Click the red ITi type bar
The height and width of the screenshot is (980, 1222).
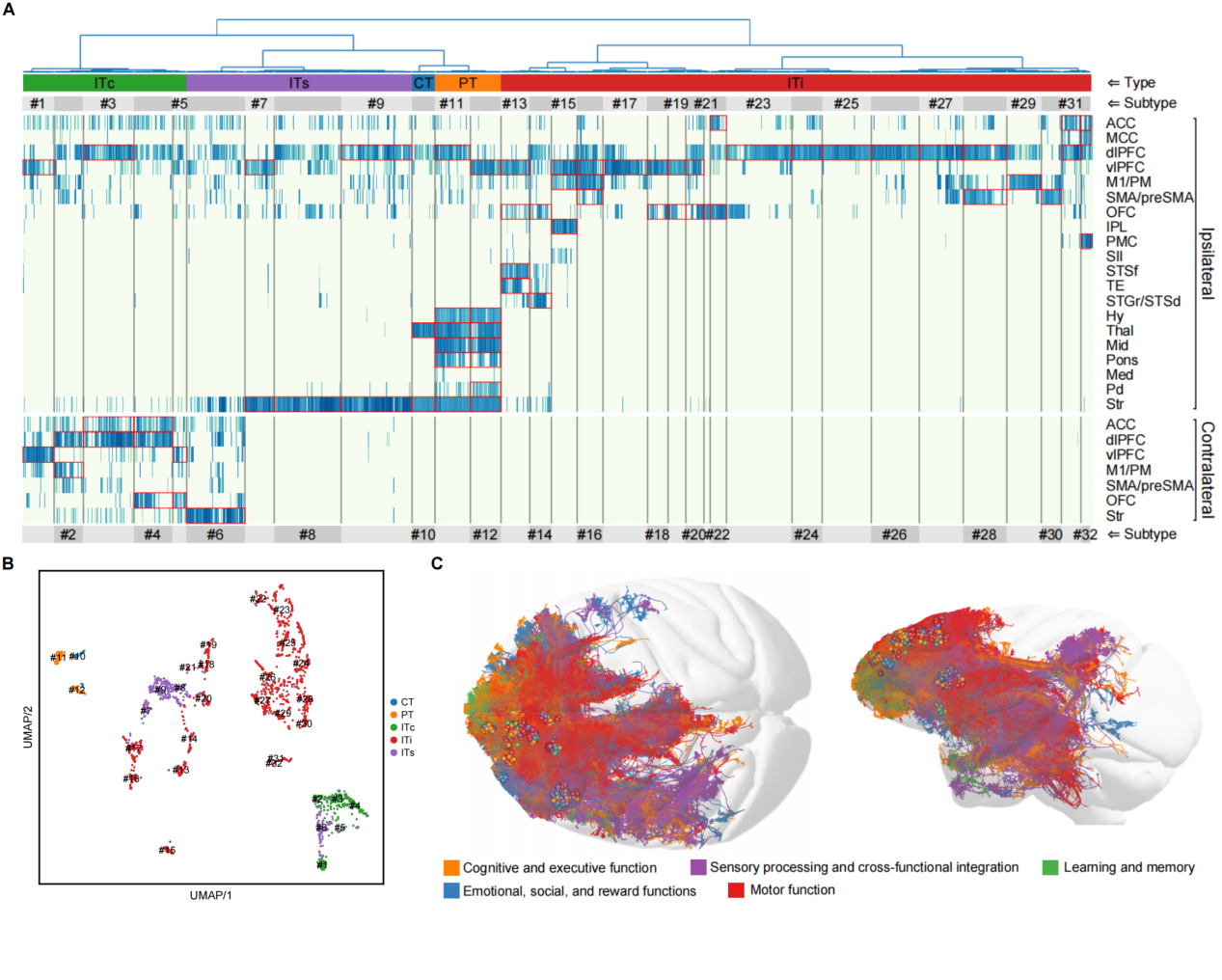tap(795, 83)
